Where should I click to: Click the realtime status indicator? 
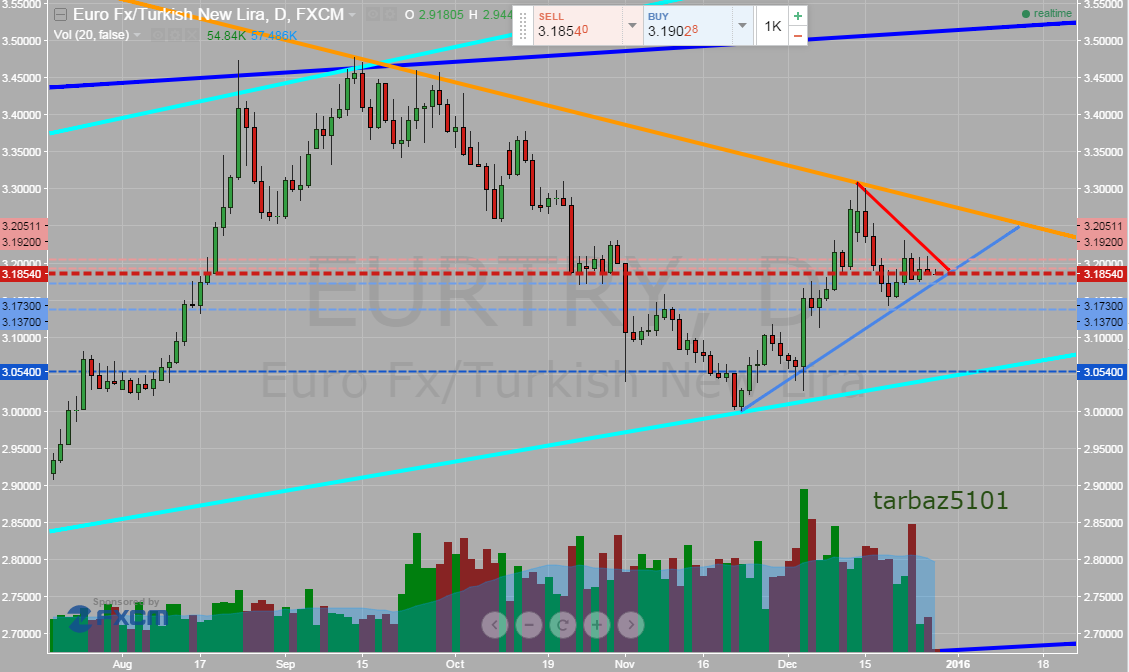(1046, 13)
